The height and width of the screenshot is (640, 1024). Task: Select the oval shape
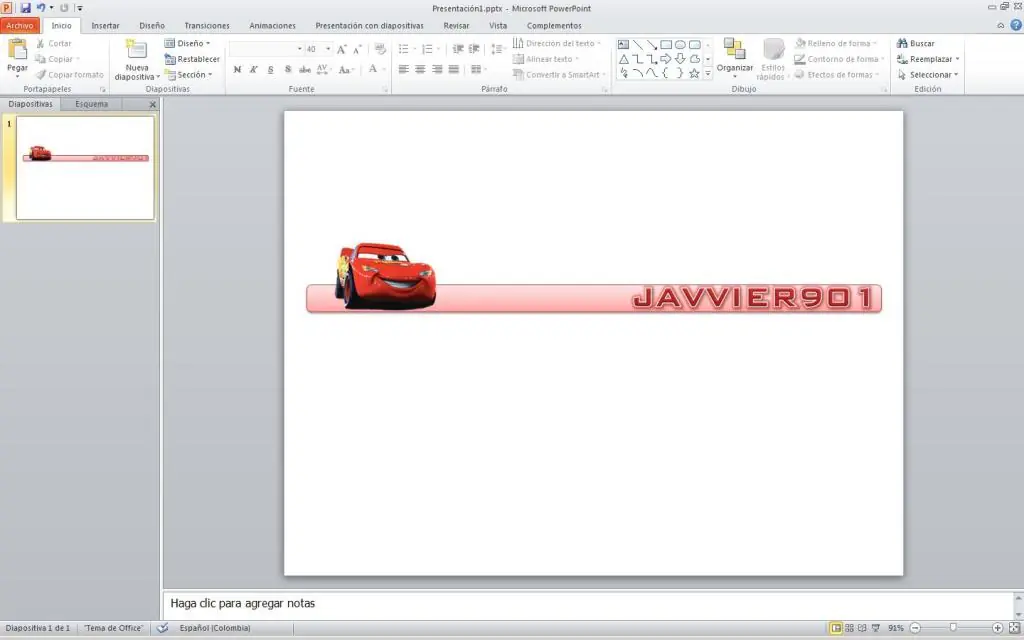[680, 44]
